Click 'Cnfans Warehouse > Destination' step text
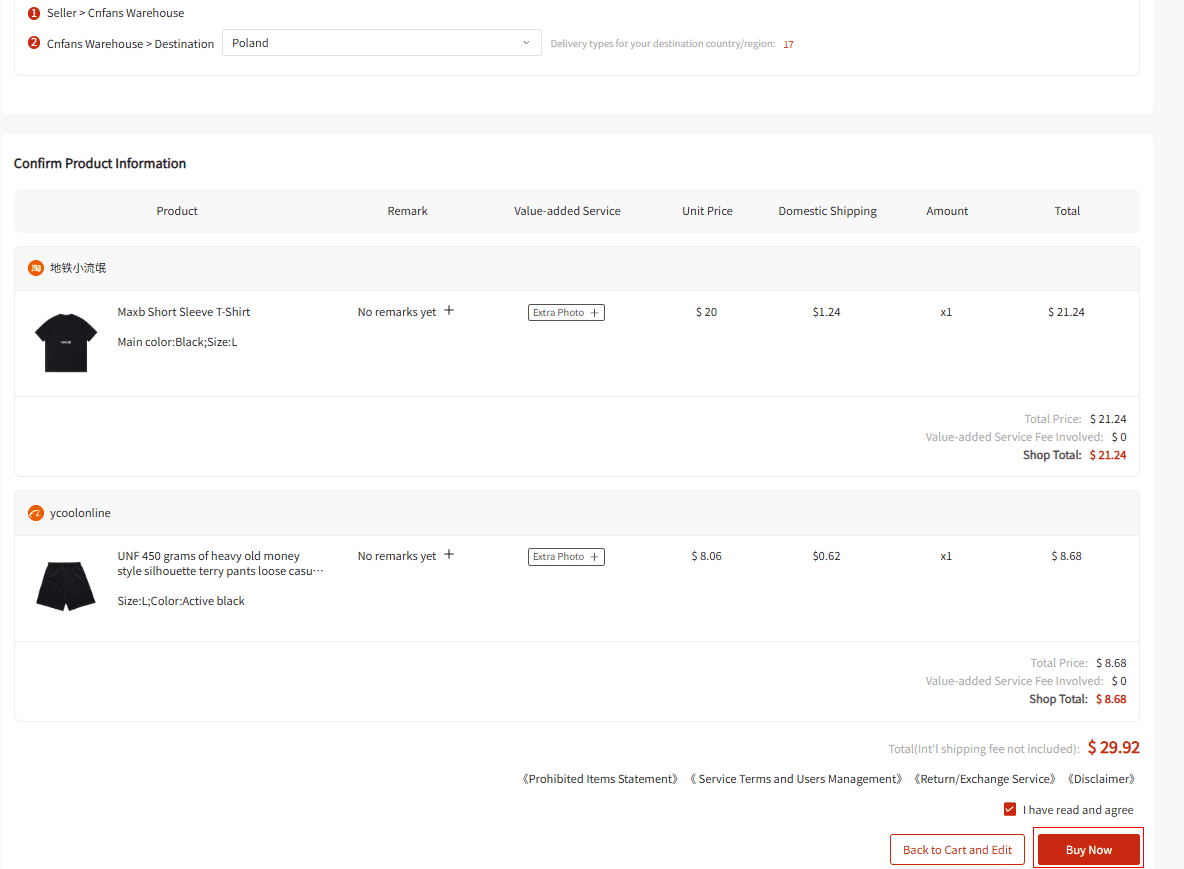Viewport: 1184px width, 869px height. click(131, 44)
